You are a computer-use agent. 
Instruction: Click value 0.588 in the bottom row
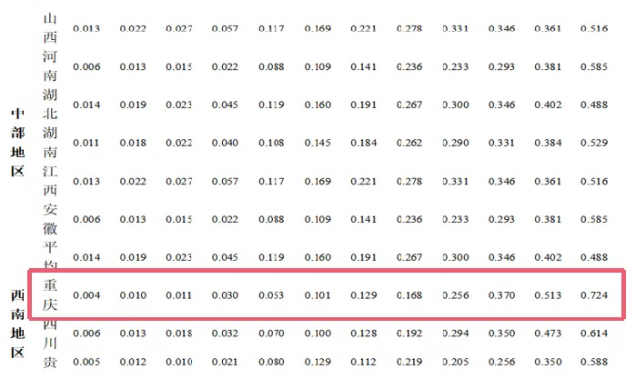click(594, 362)
